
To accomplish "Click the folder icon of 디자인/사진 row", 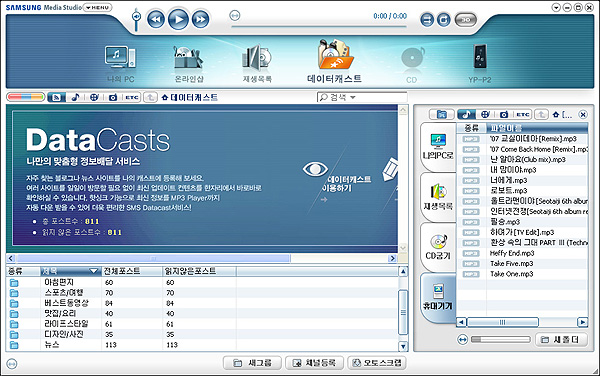I will coord(14,334).
